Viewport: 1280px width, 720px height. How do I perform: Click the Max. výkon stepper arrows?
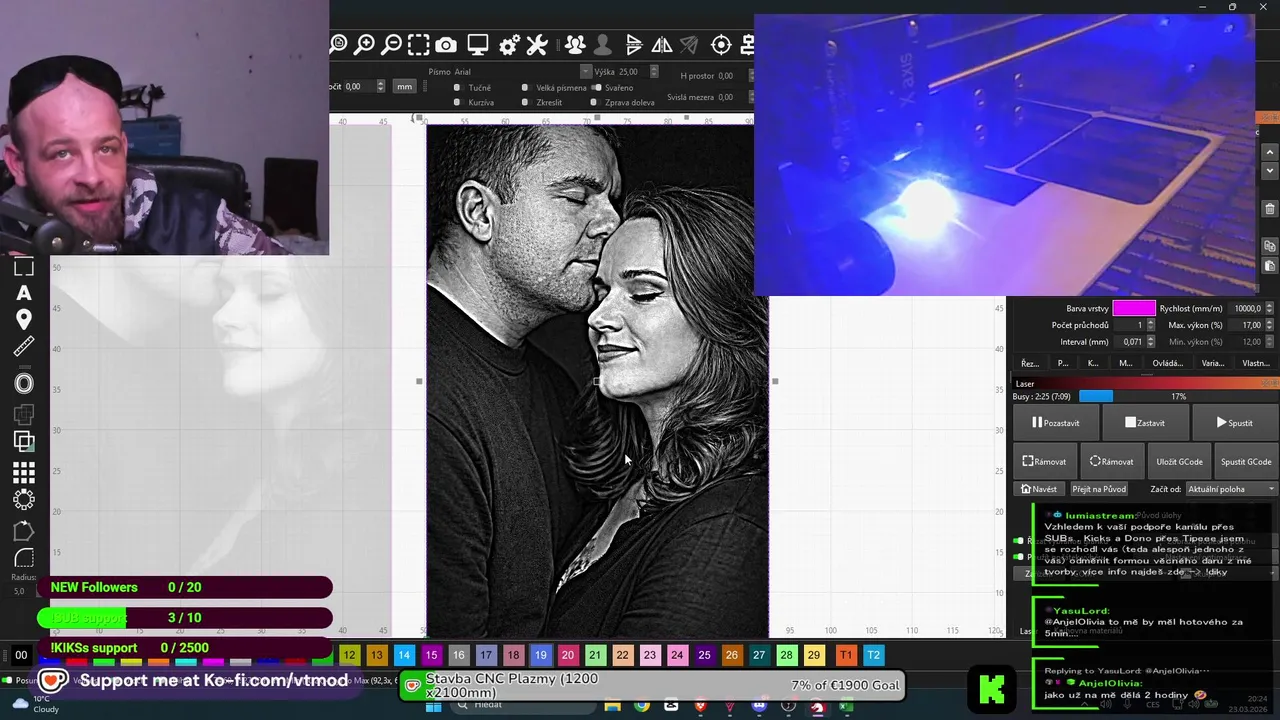click(x=1271, y=325)
